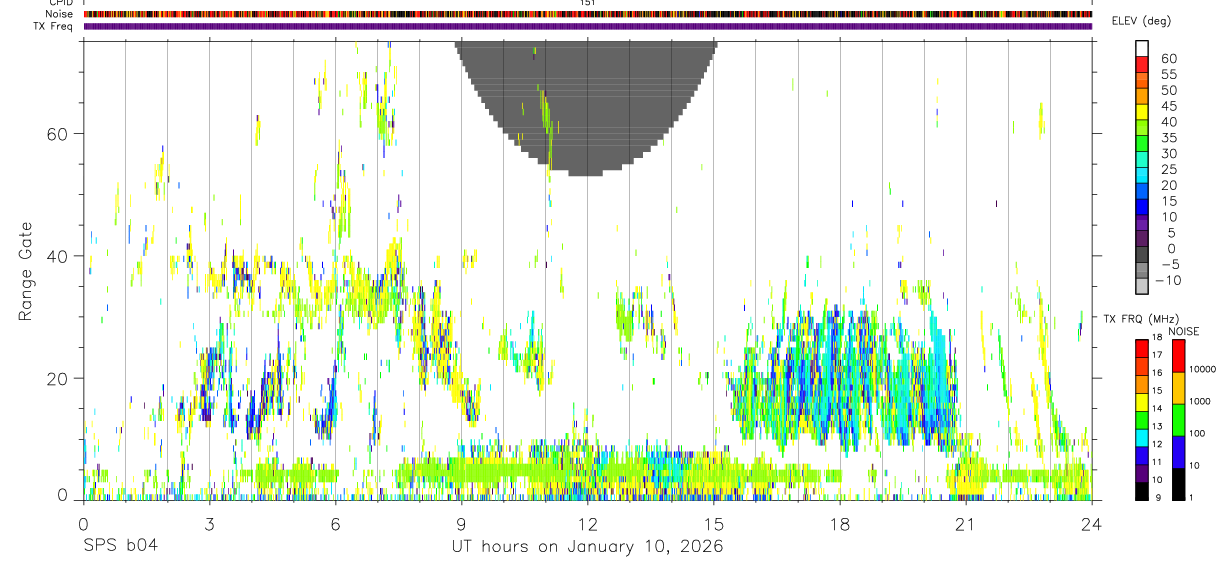Screen dimensions: 1228x567
Task: Click the green segment of NOISE color bar
Action: click(x=1180, y=419)
